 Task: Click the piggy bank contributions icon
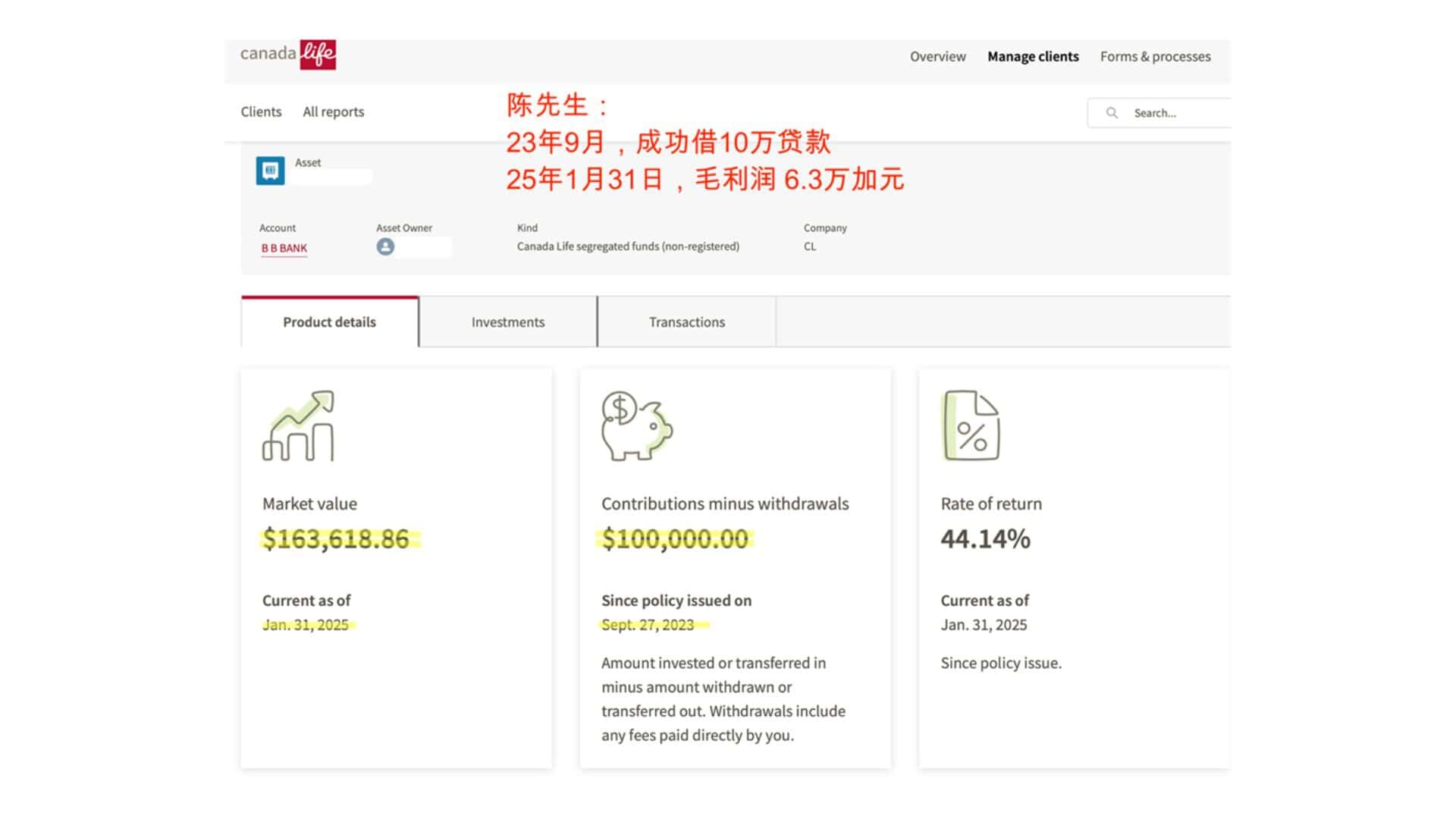[637, 425]
